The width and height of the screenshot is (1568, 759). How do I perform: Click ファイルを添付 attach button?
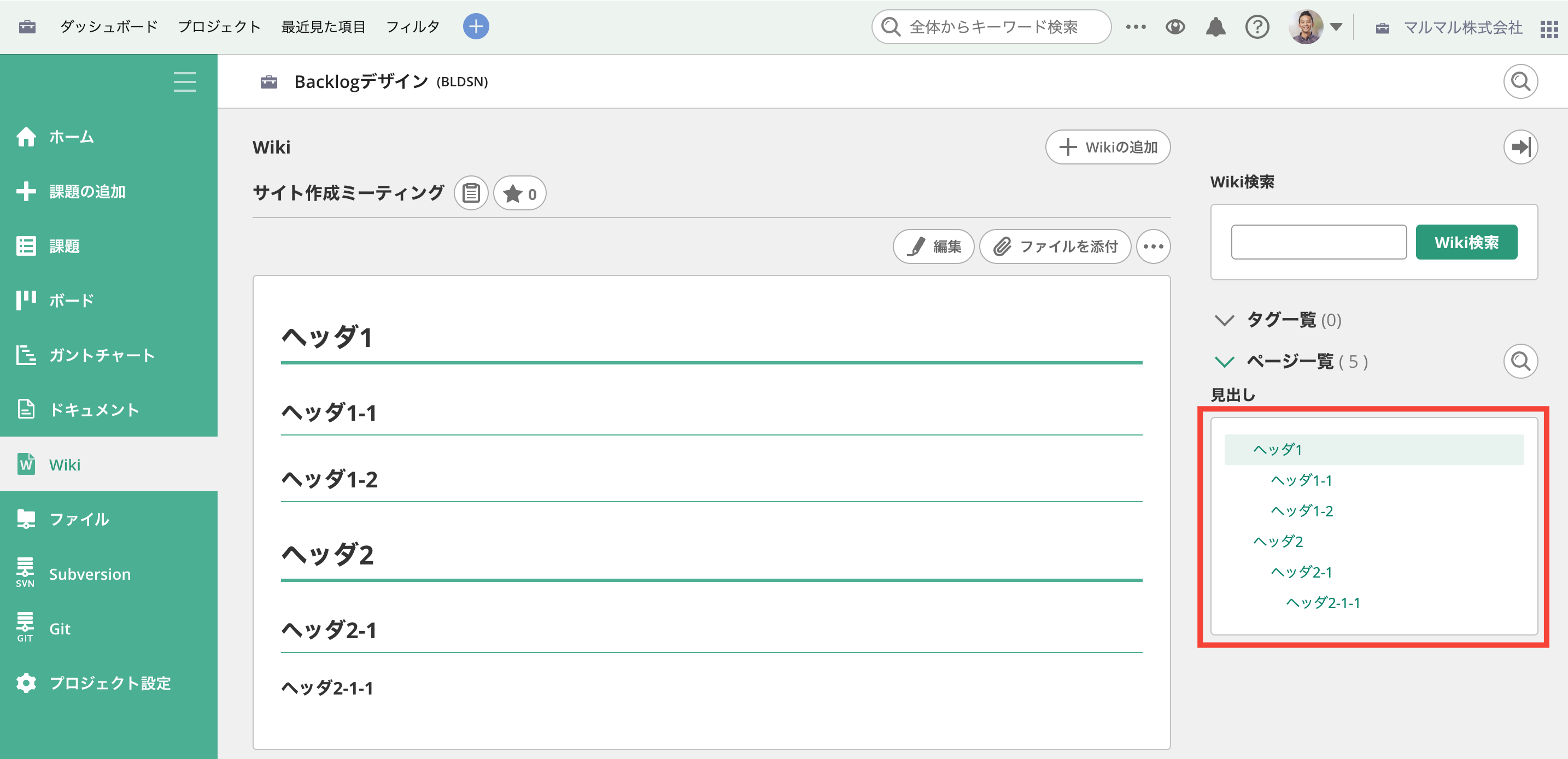tap(1056, 246)
